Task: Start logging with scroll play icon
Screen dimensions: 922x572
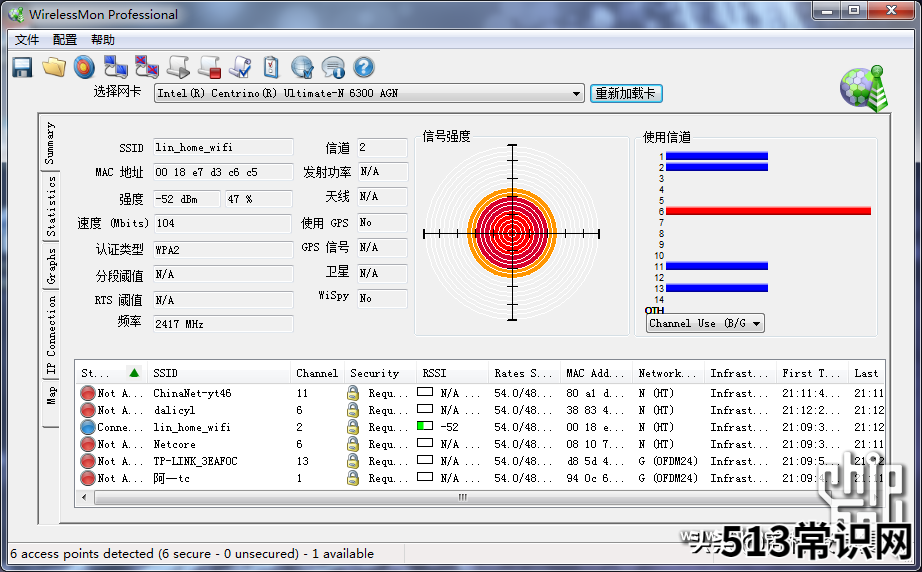Action: 178,67
